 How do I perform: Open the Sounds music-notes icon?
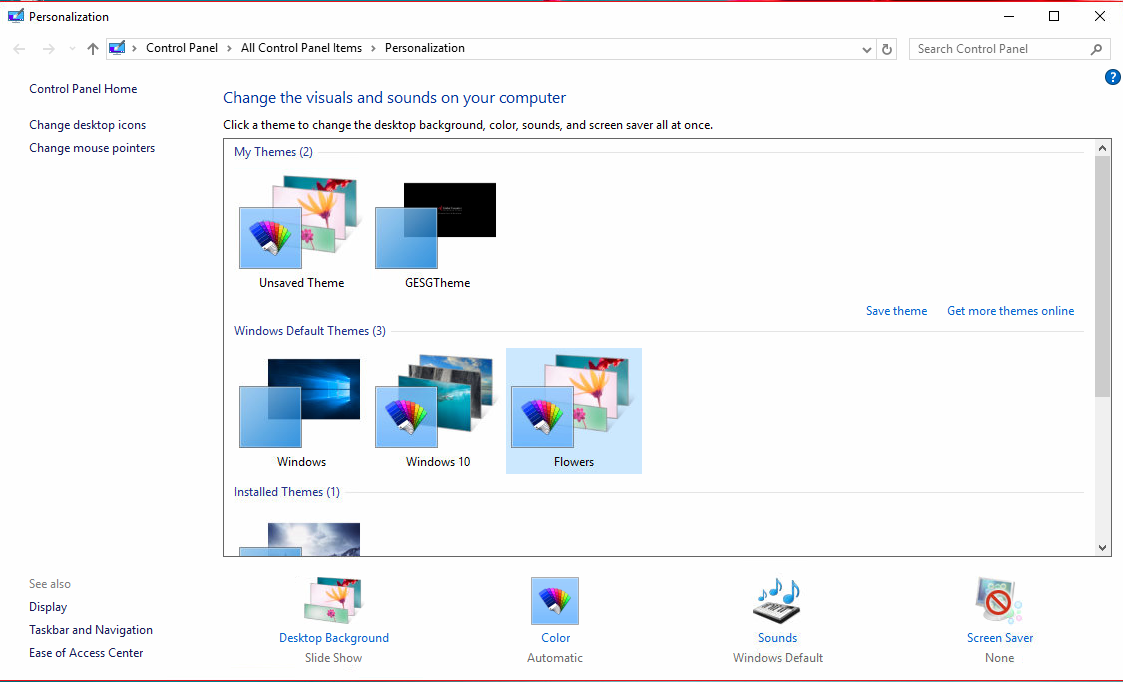pos(777,600)
